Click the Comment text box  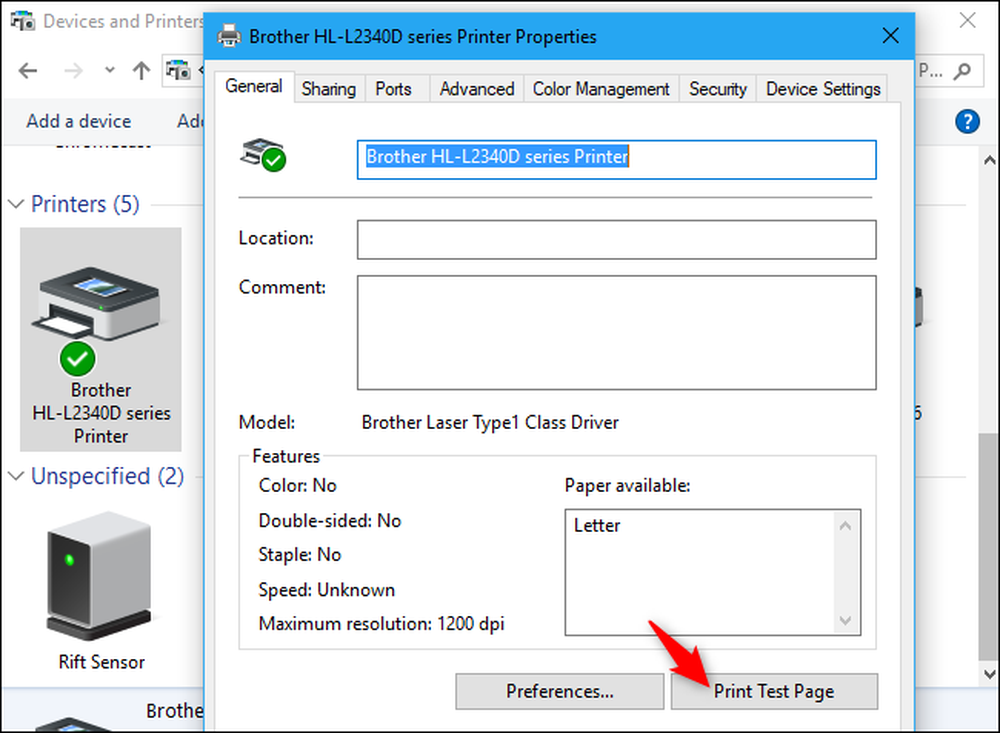(617, 332)
